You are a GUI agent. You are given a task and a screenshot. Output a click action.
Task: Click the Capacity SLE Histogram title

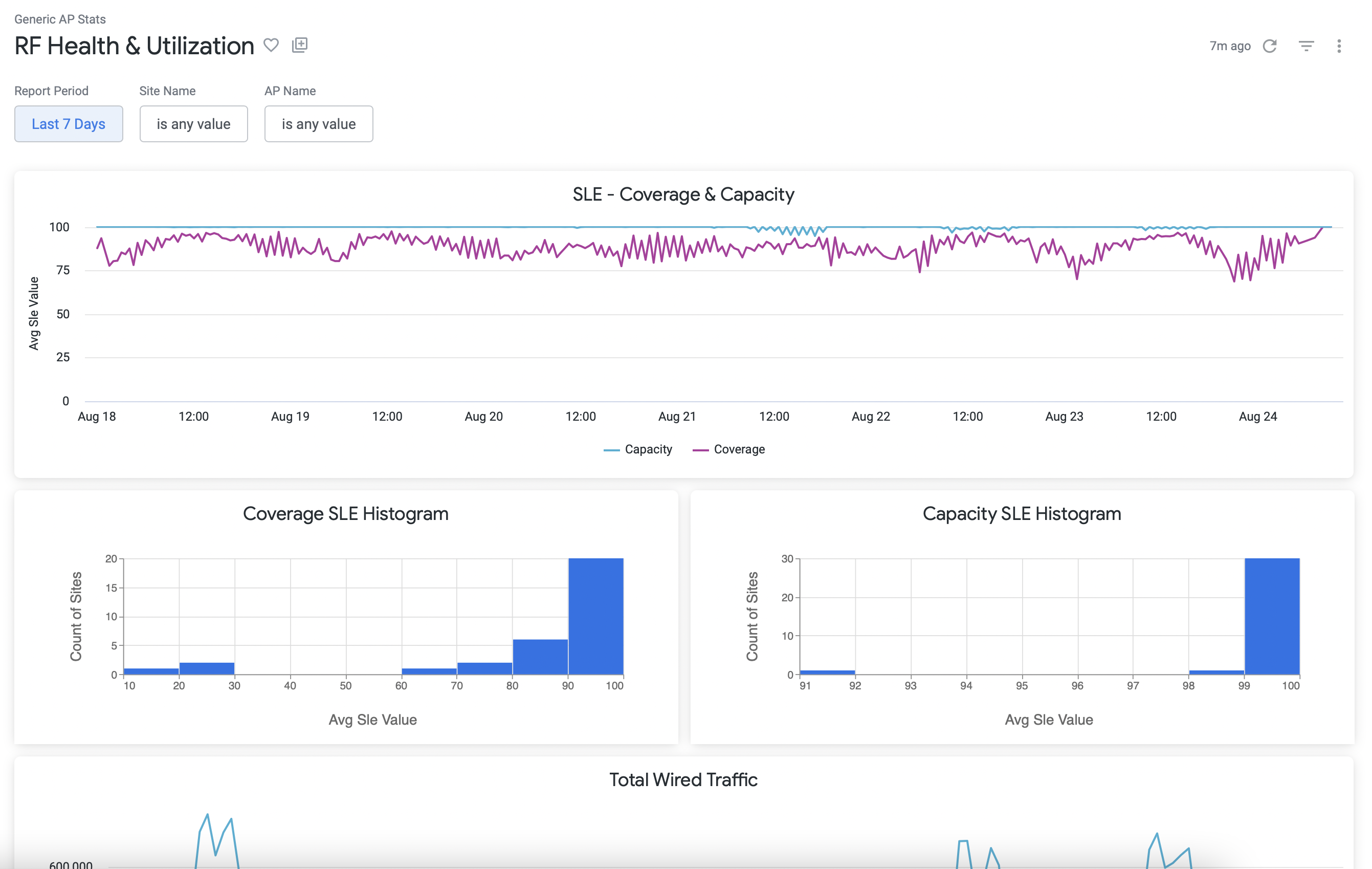[x=1022, y=513]
